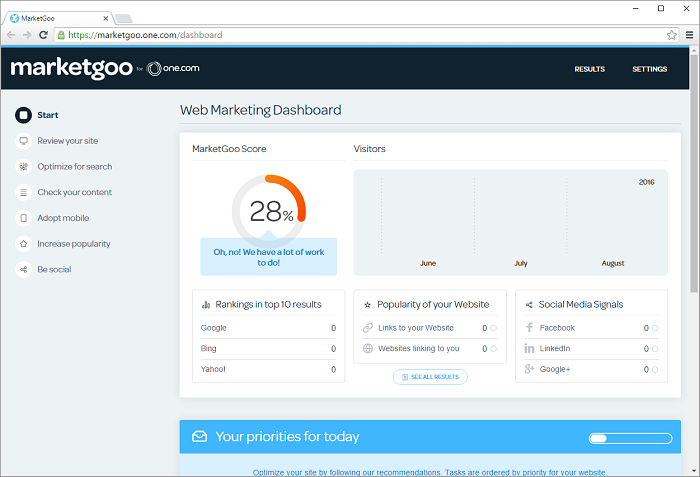Image resolution: width=700 pixels, height=477 pixels.
Task: Click the circle indicator next to Google+ count
Action: [x=655, y=369]
